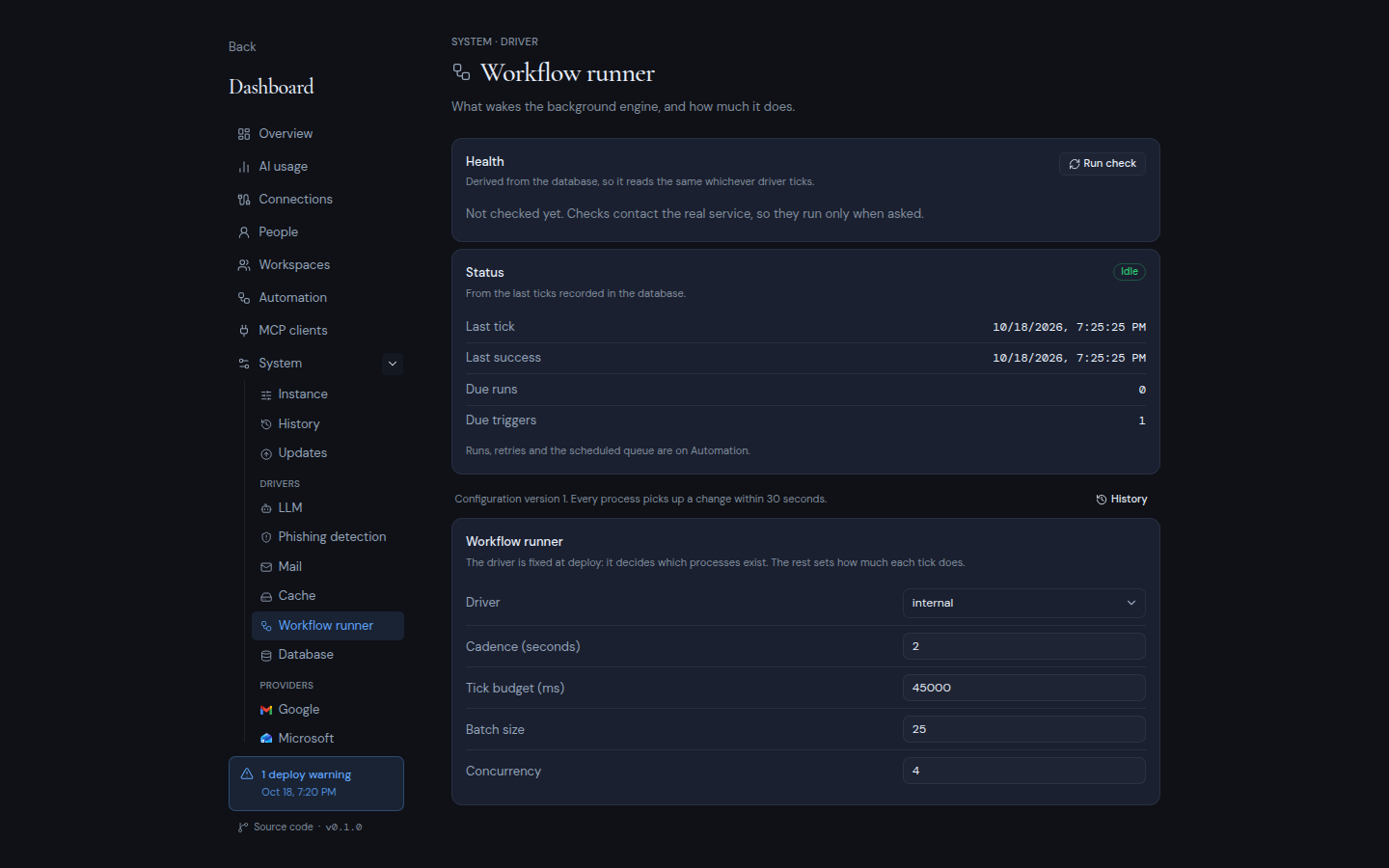Image resolution: width=1389 pixels, height=868 pixels.
Task: Click the Connections icon in sidebar
Action: (x=244, y=200)
